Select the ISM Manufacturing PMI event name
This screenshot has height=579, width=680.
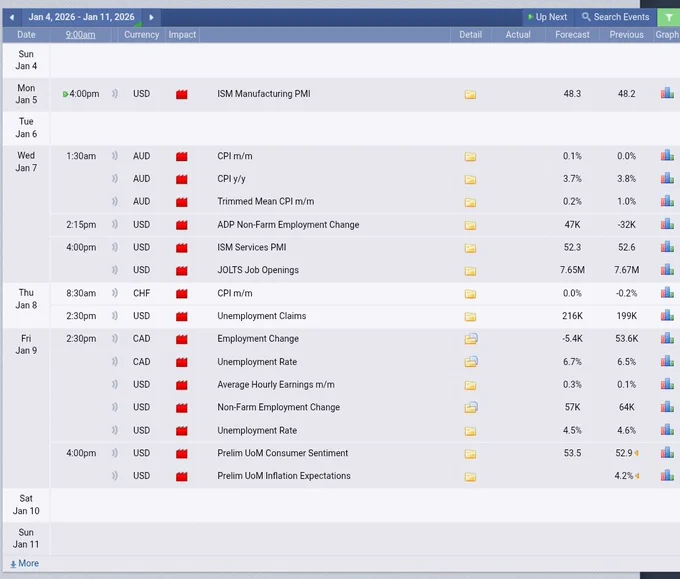click(x=264, y=94)
